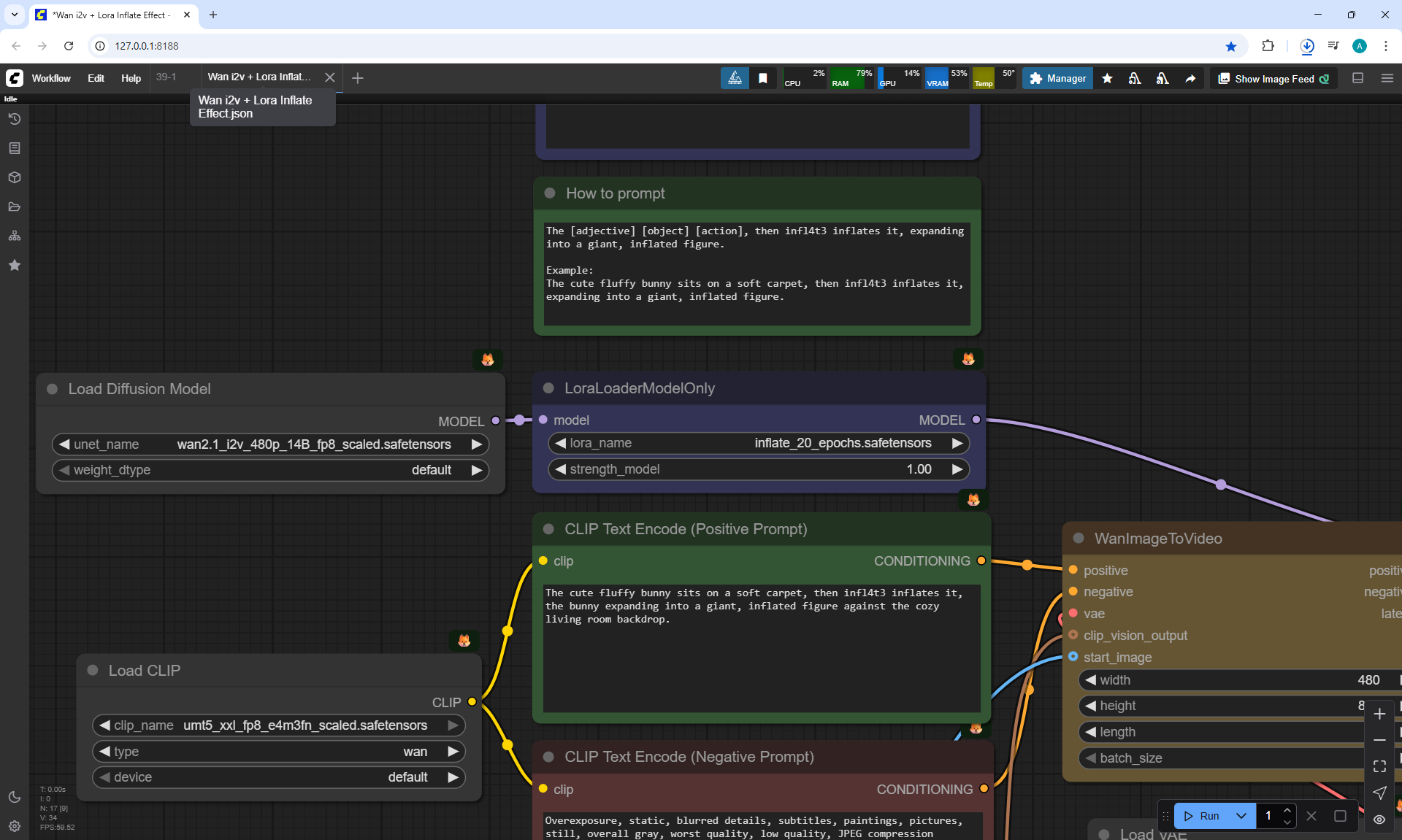1402x840 pixels.
Task: Open the queue history sidebar icon
Action: click(15, 119)
